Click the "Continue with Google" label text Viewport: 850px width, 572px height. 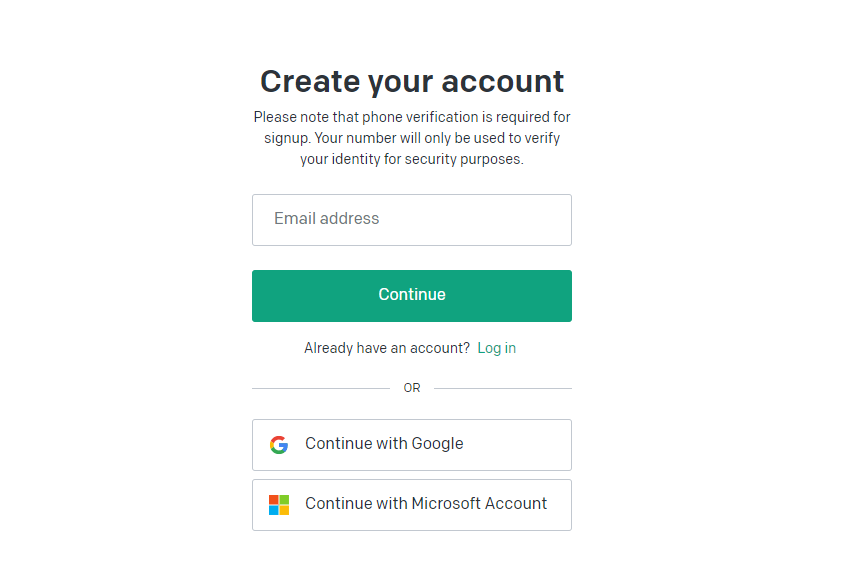point(384,444)
